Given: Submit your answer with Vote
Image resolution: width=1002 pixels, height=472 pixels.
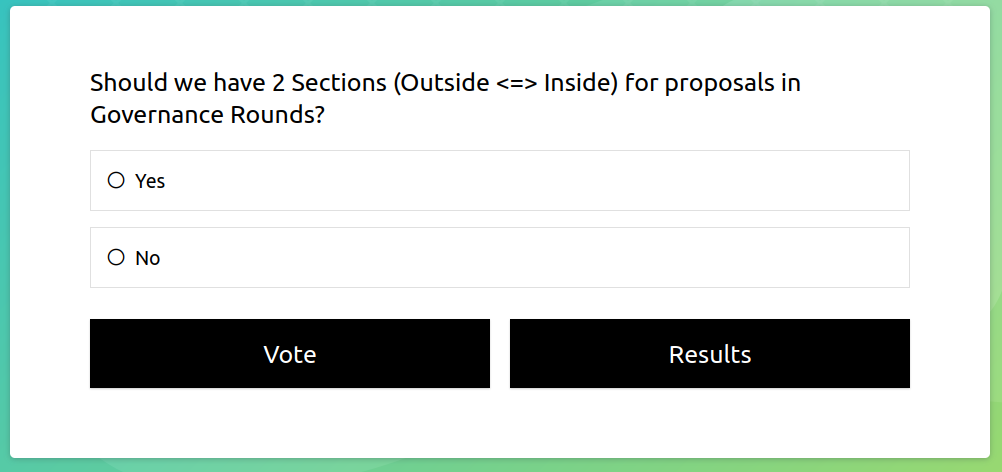Looking at the screenshot, I should pos(290,354).
